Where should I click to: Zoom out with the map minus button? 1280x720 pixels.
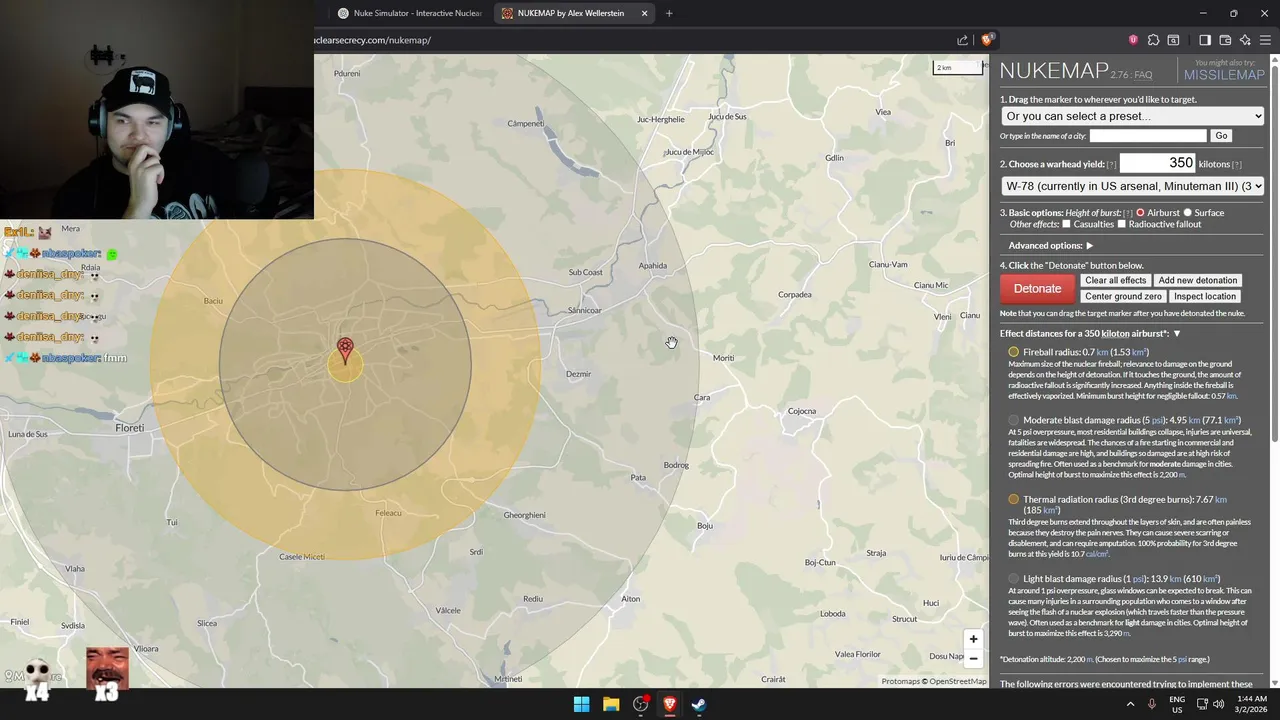973,658
